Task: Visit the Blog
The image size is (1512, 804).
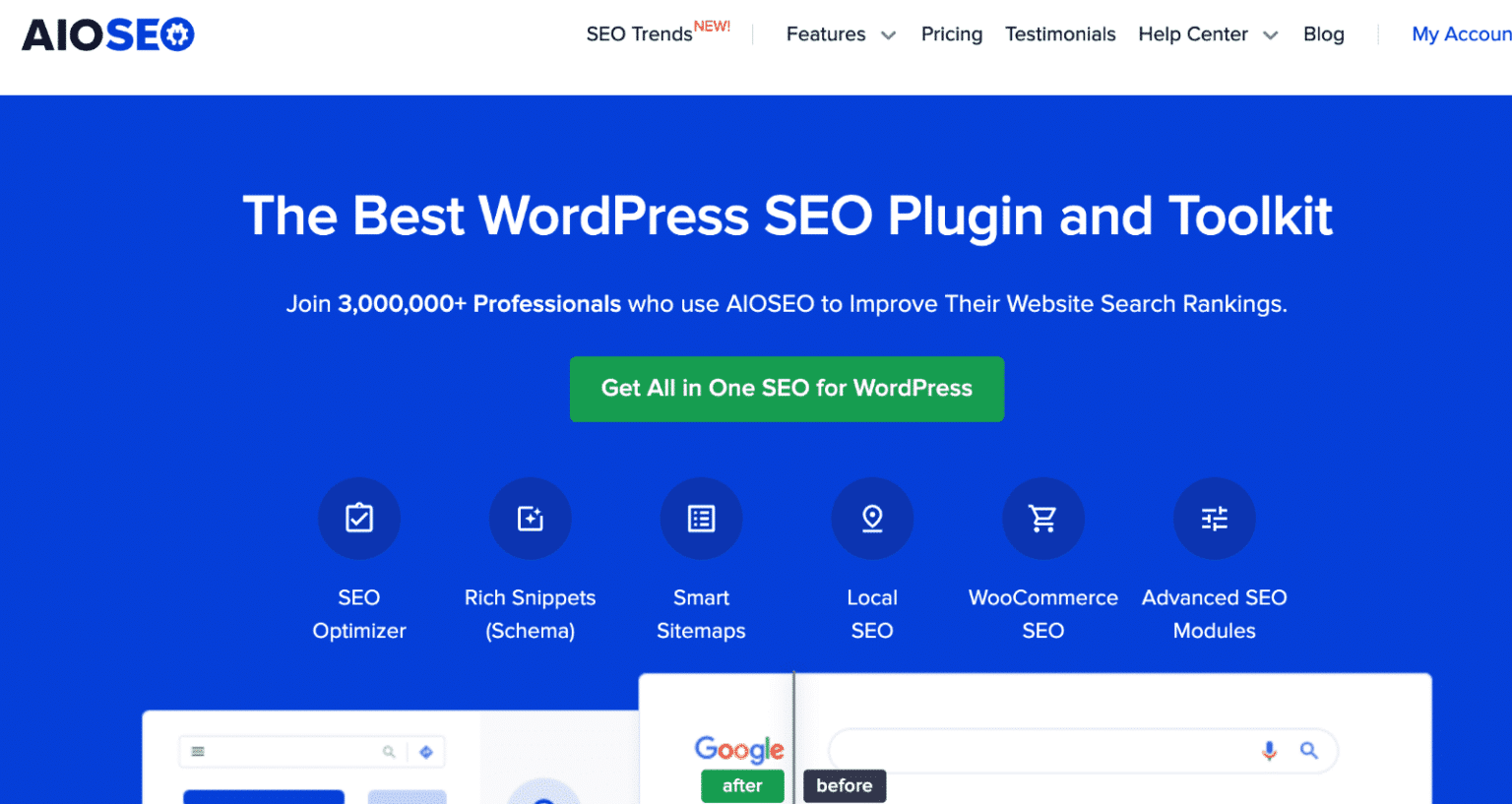Action: (x=1324, y=34)
